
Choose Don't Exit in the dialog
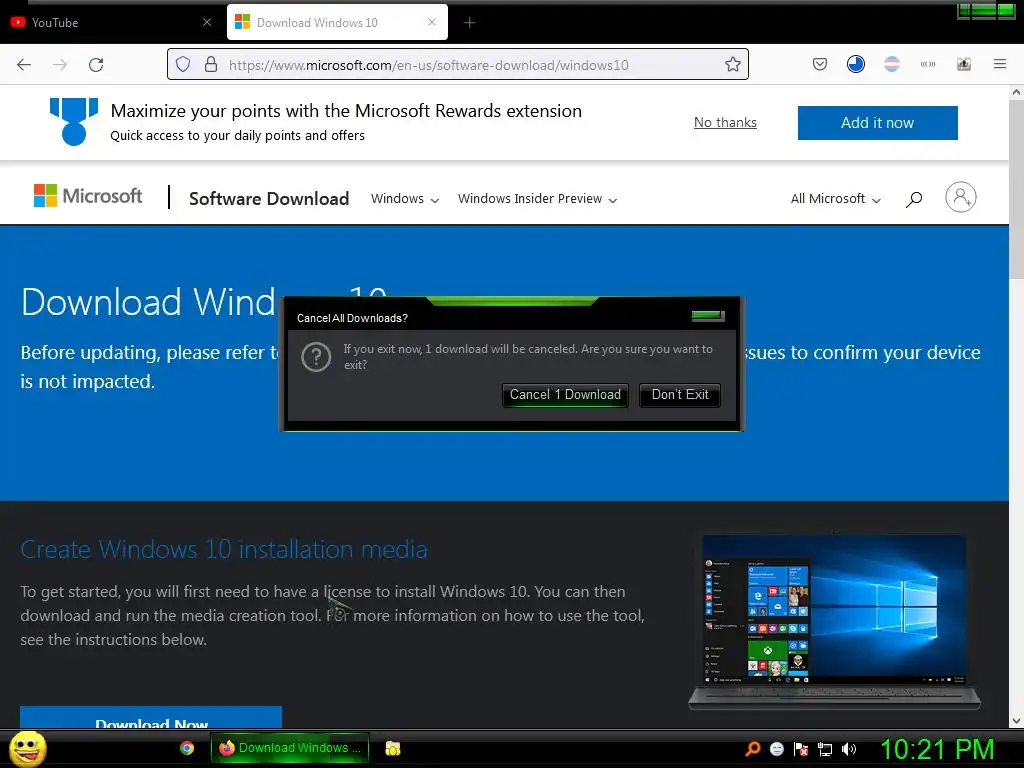[680, 394]
